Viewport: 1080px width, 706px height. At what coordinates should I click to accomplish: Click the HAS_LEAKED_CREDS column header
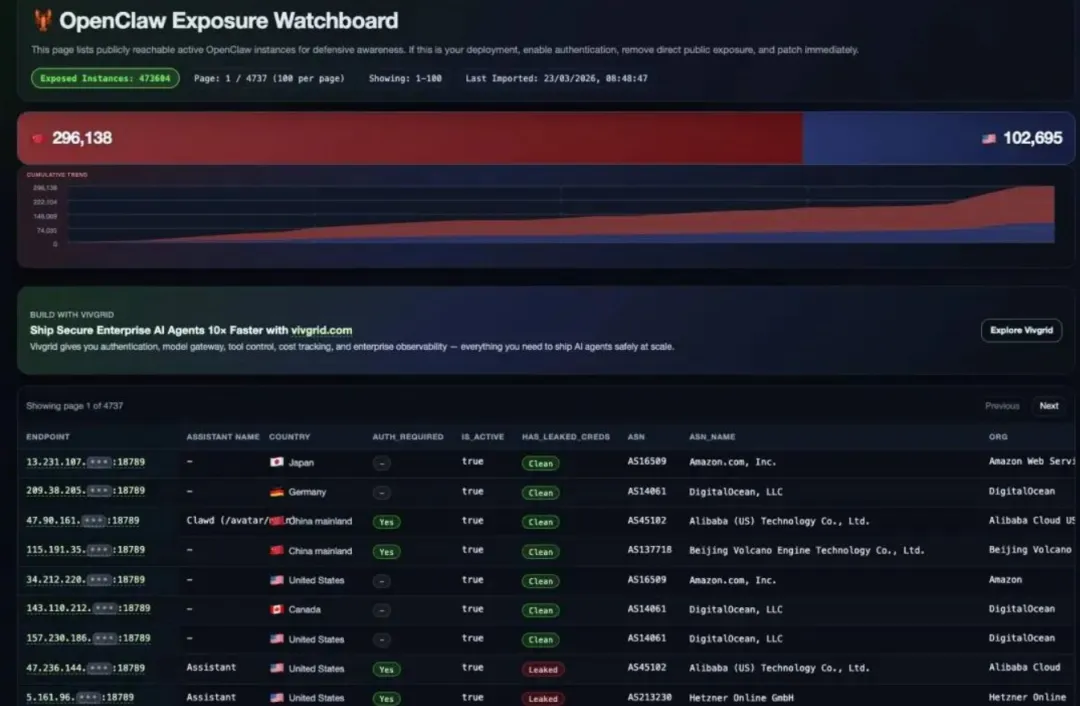[x=565, y=437]
